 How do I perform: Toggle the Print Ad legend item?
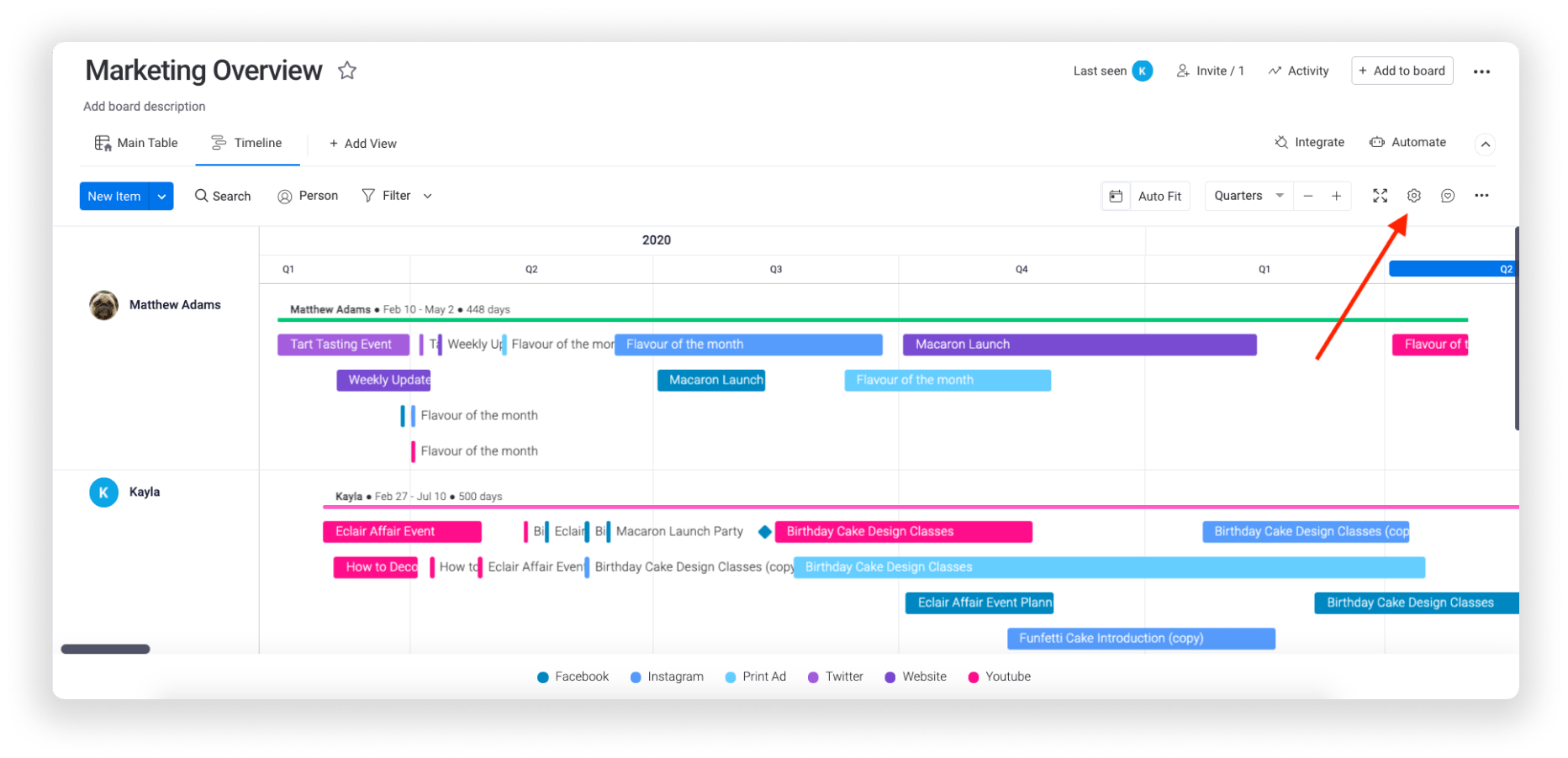[x=755, y=676]
